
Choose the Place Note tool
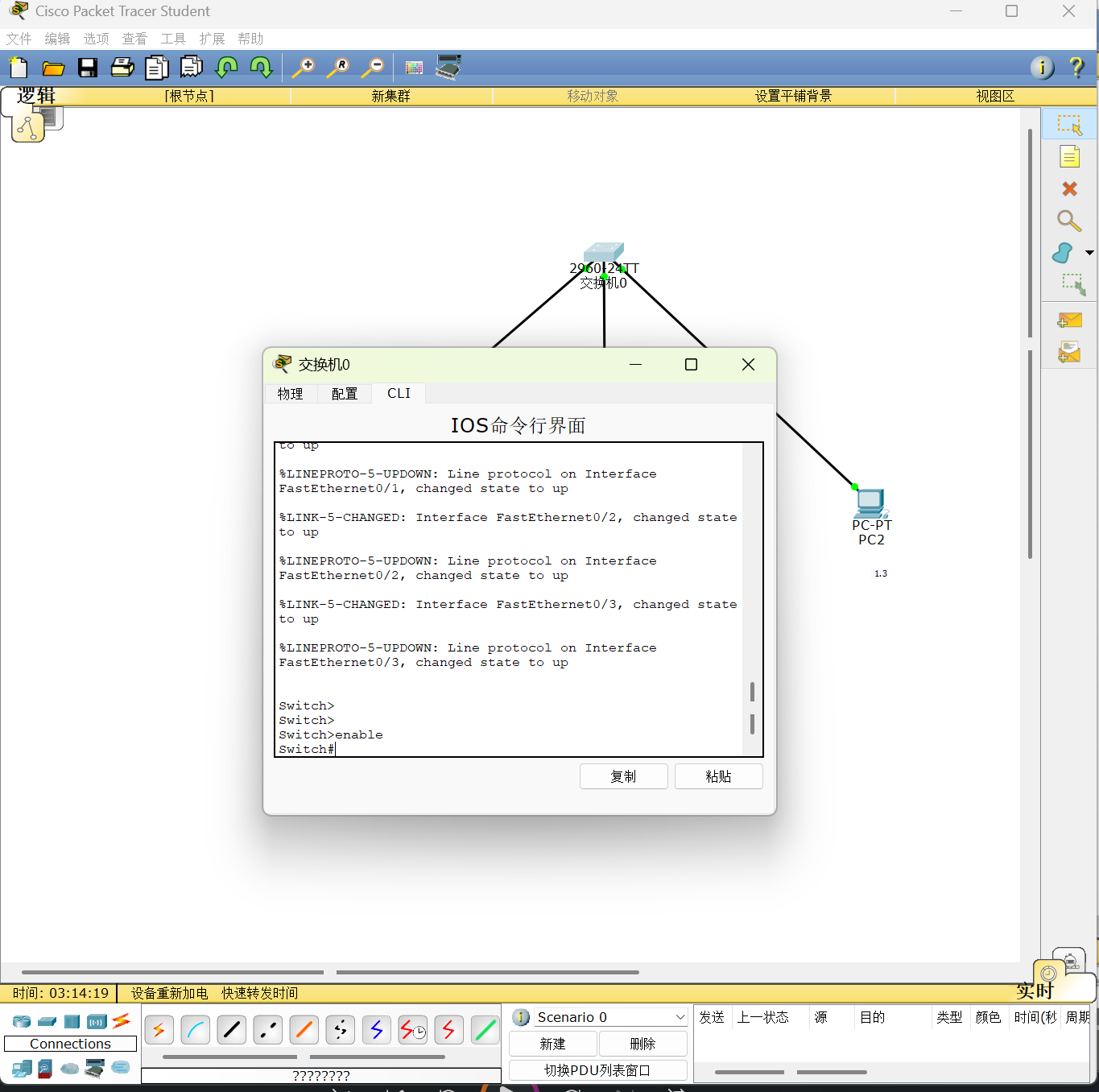tap(1070, 156)
